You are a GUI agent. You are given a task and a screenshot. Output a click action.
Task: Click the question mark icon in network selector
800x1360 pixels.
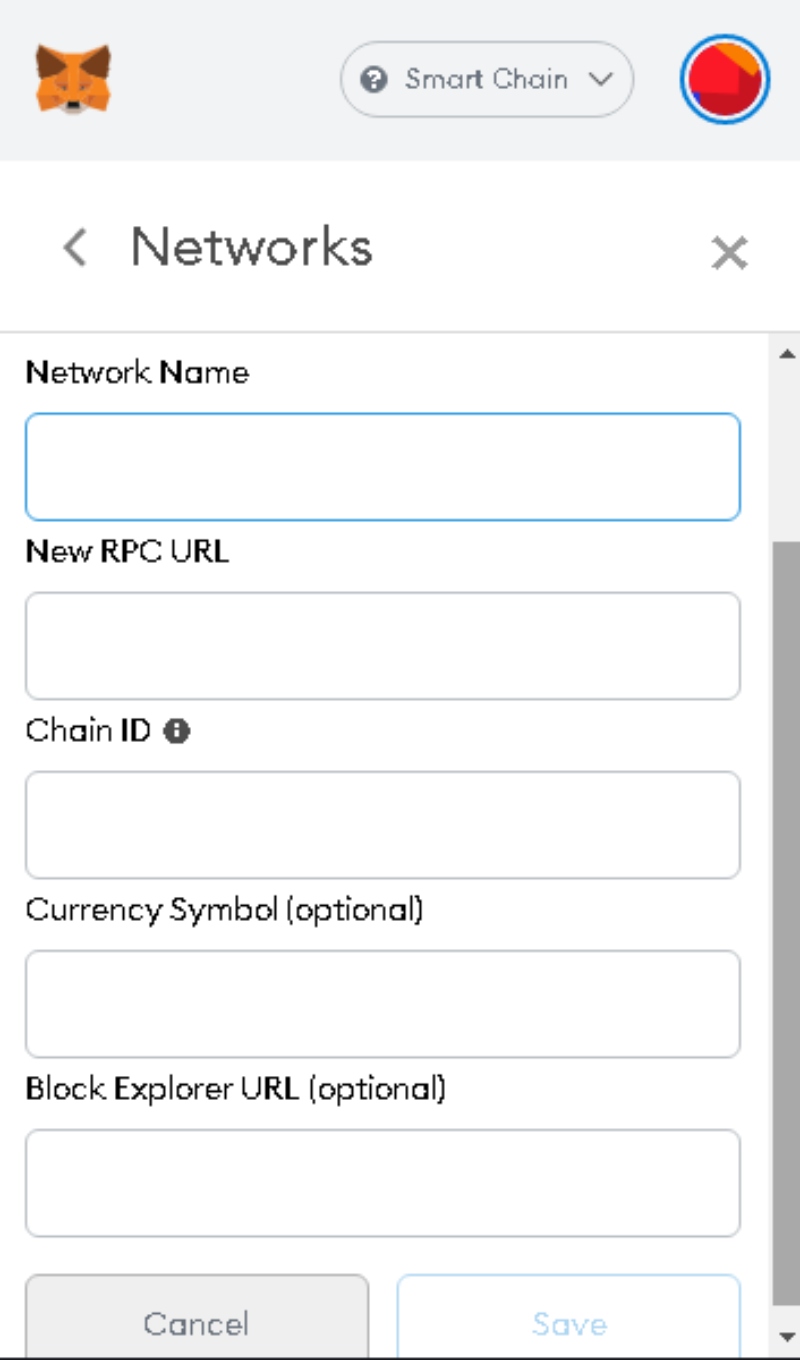tap(373, 80)
